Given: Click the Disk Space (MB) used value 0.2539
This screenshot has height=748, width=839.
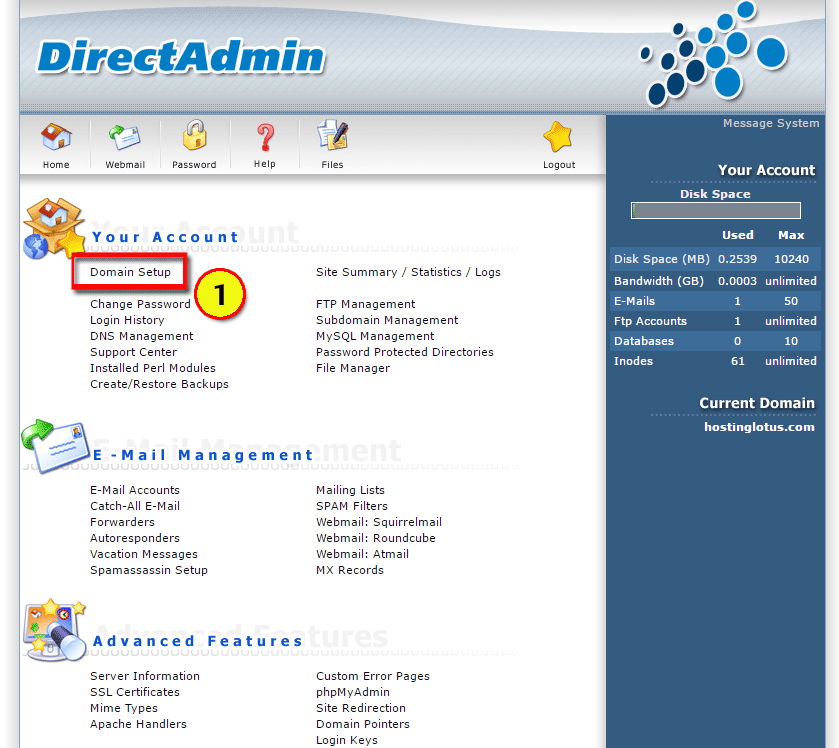Looking at the screenshot, I should pos(737,259).
